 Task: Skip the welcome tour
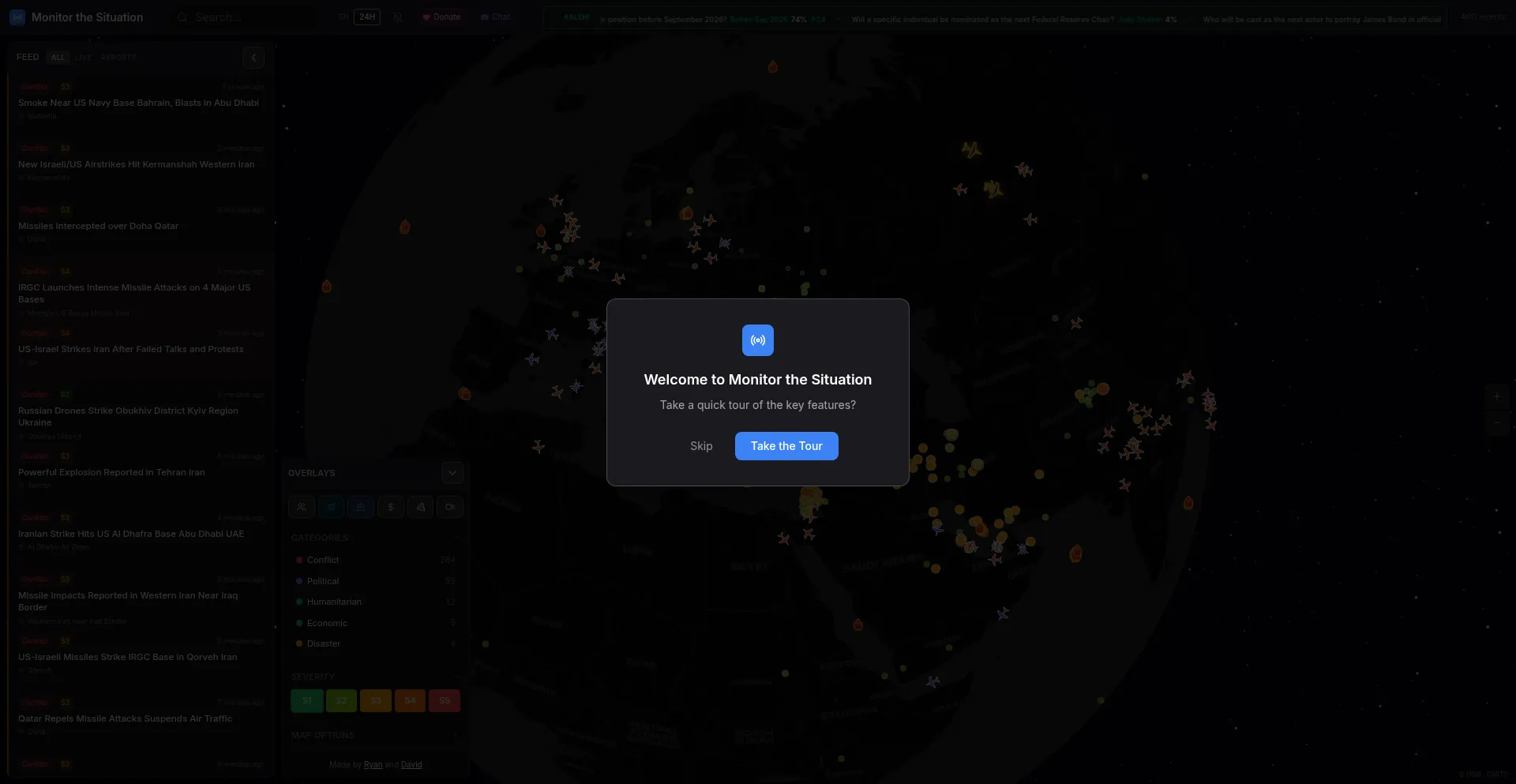tap(701, 446)
